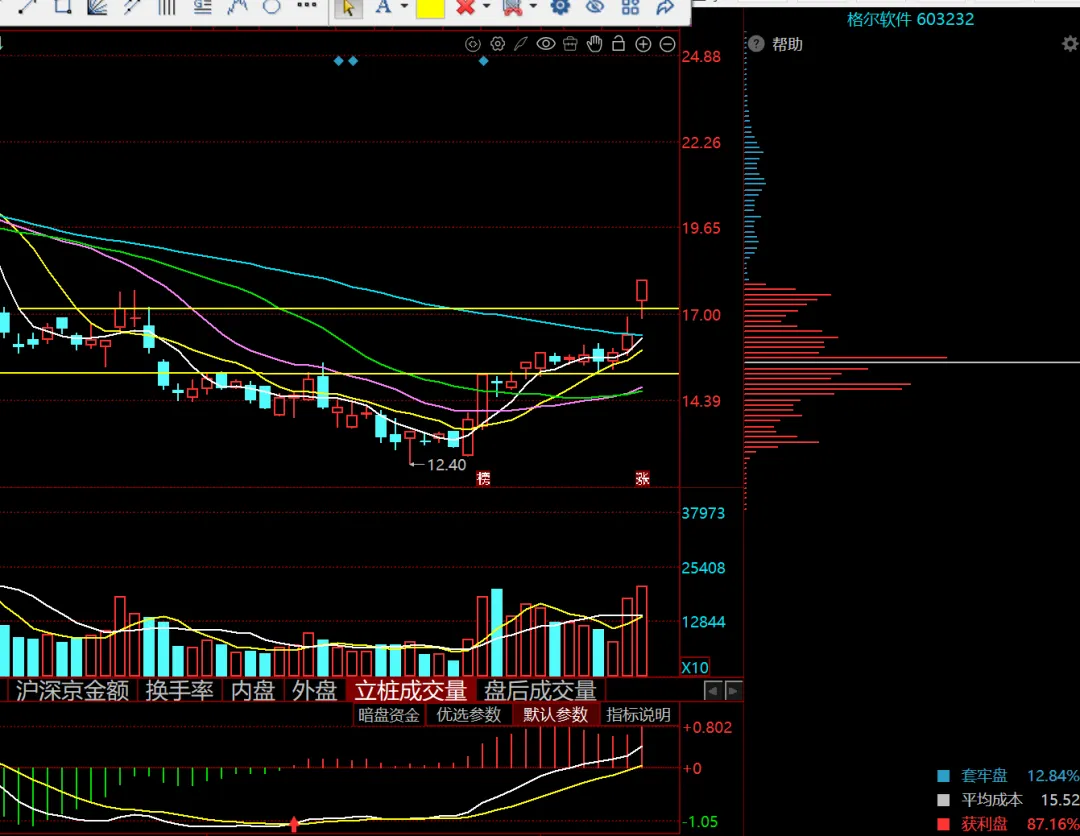Click the 优选参数 button
The image size is (1080, 836).
coord(468,715)
